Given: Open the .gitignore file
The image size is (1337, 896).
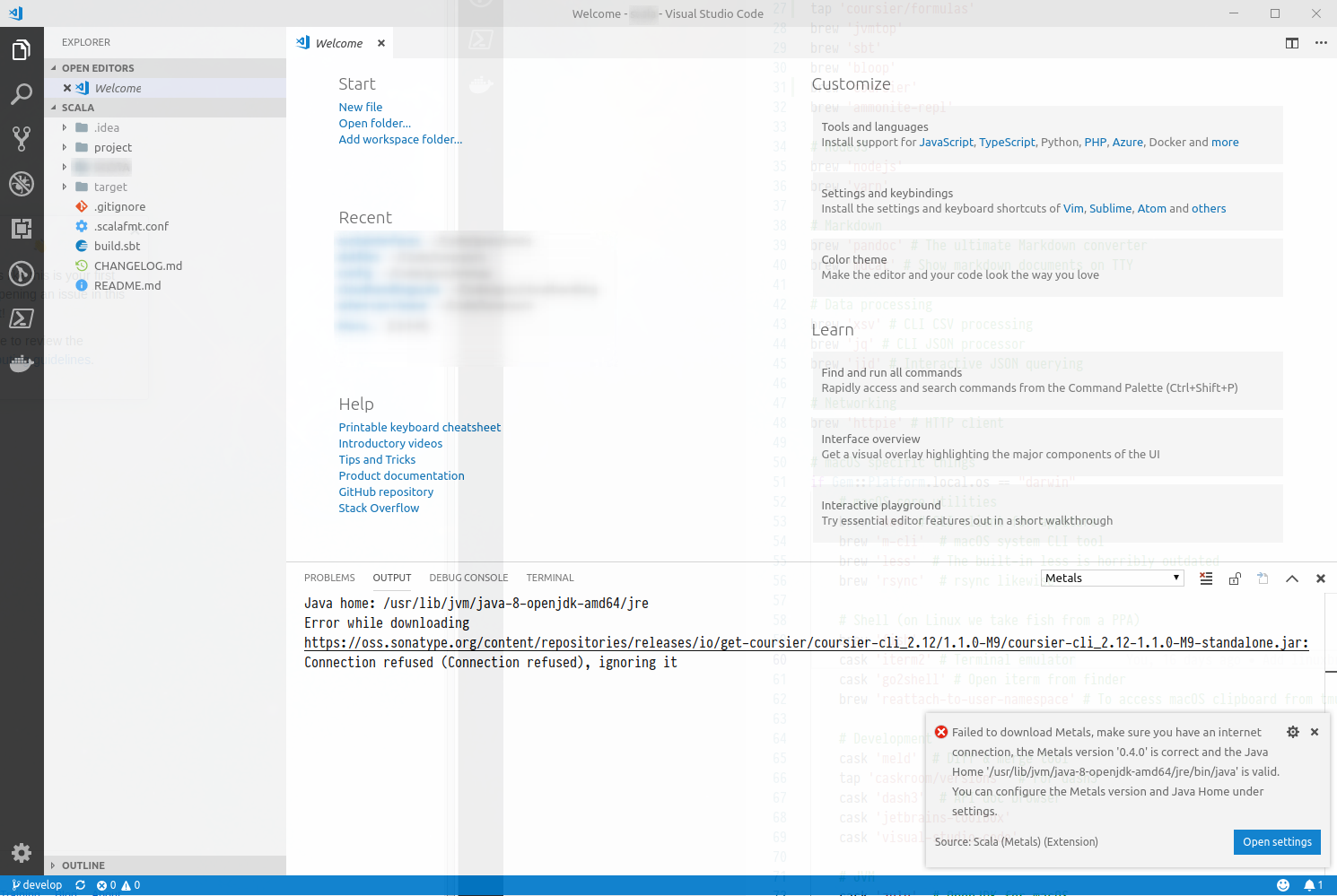Looking at the screenshot, I should (x=165, y=206).
